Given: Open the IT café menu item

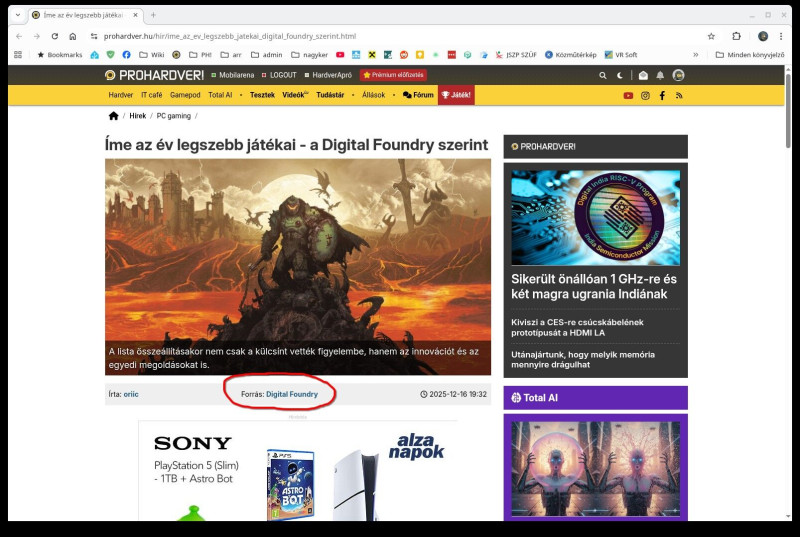Looking at the screenshot, I should 152,95.
